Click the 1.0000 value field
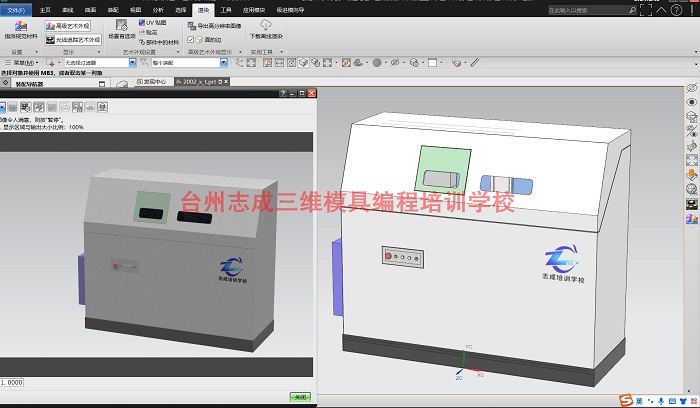This screenshot has height=408, width=700. [12, 383]
